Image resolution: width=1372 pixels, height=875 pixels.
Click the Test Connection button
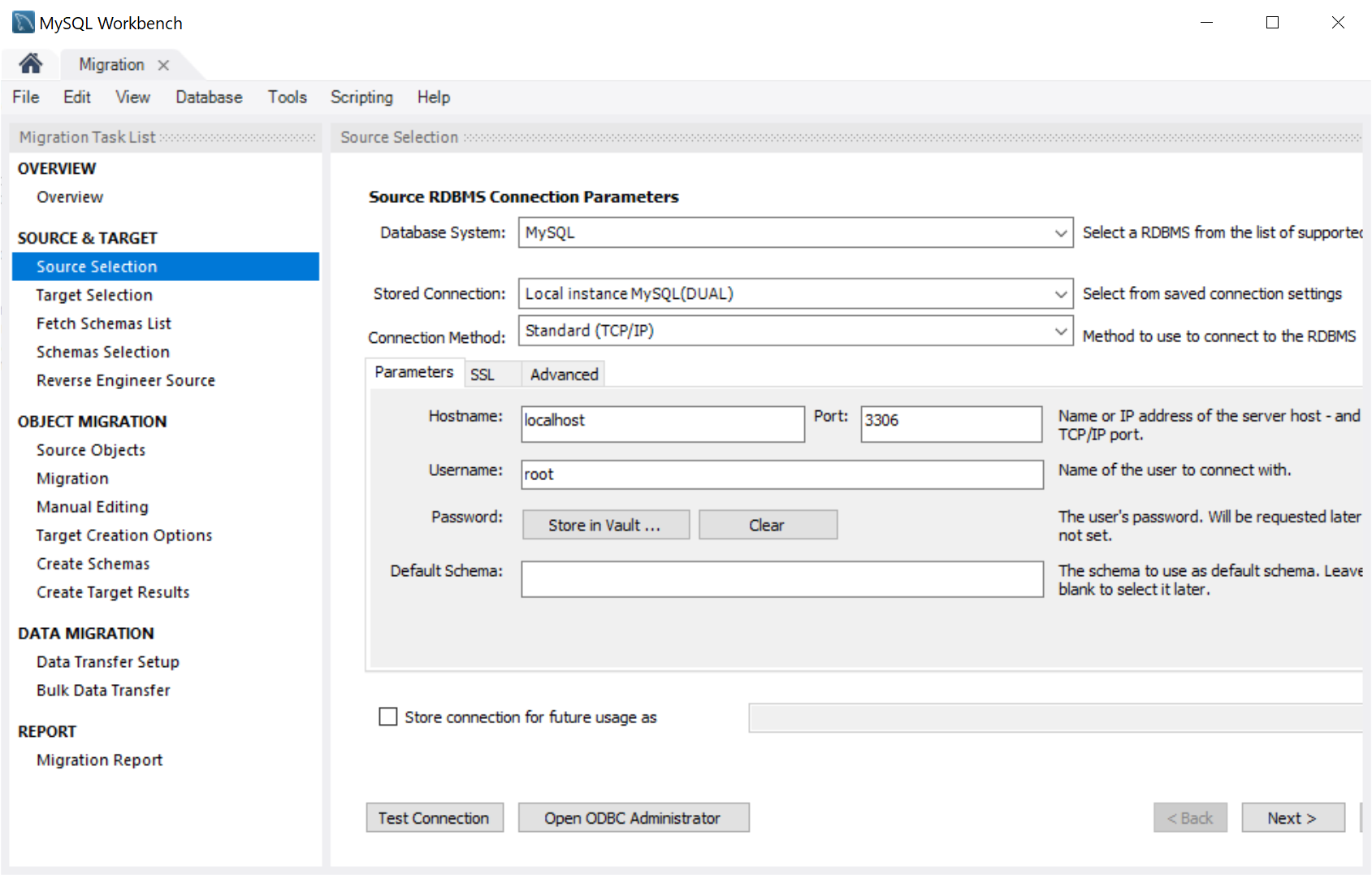(434, 818)
